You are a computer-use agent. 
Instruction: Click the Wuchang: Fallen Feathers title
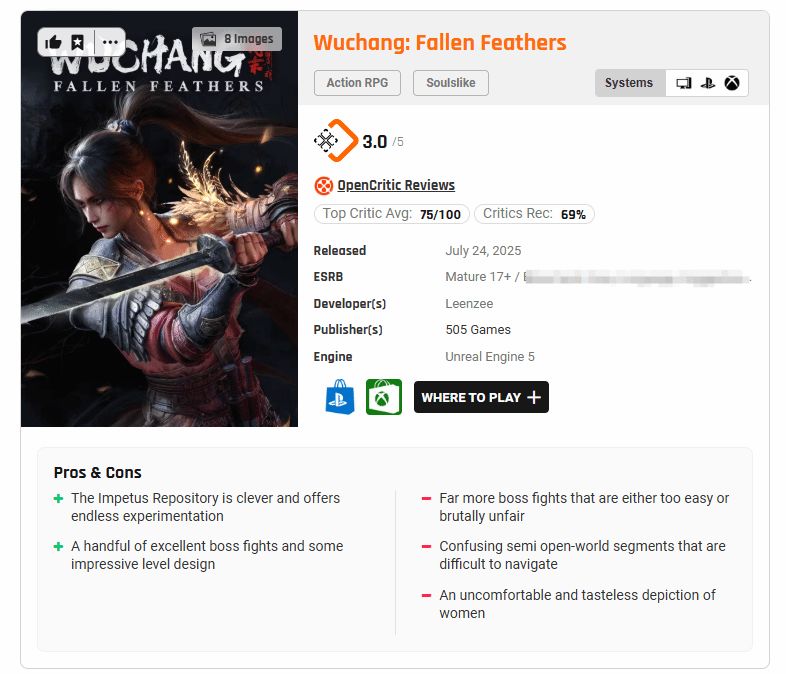pos(440,43)
